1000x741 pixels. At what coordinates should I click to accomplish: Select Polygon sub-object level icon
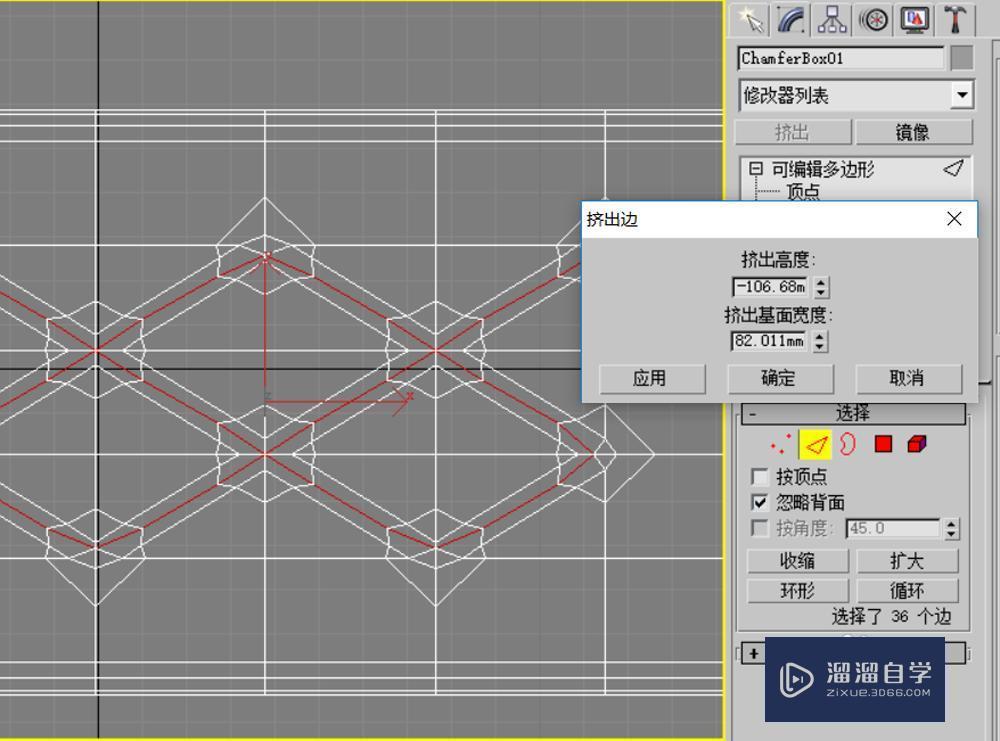(x=883, y=444)
